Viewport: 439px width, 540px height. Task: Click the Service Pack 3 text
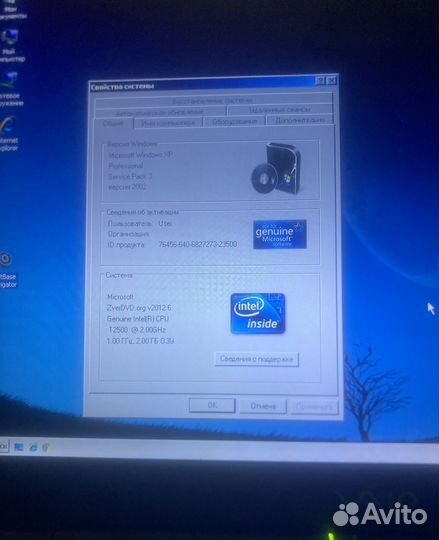pos(130,177)
